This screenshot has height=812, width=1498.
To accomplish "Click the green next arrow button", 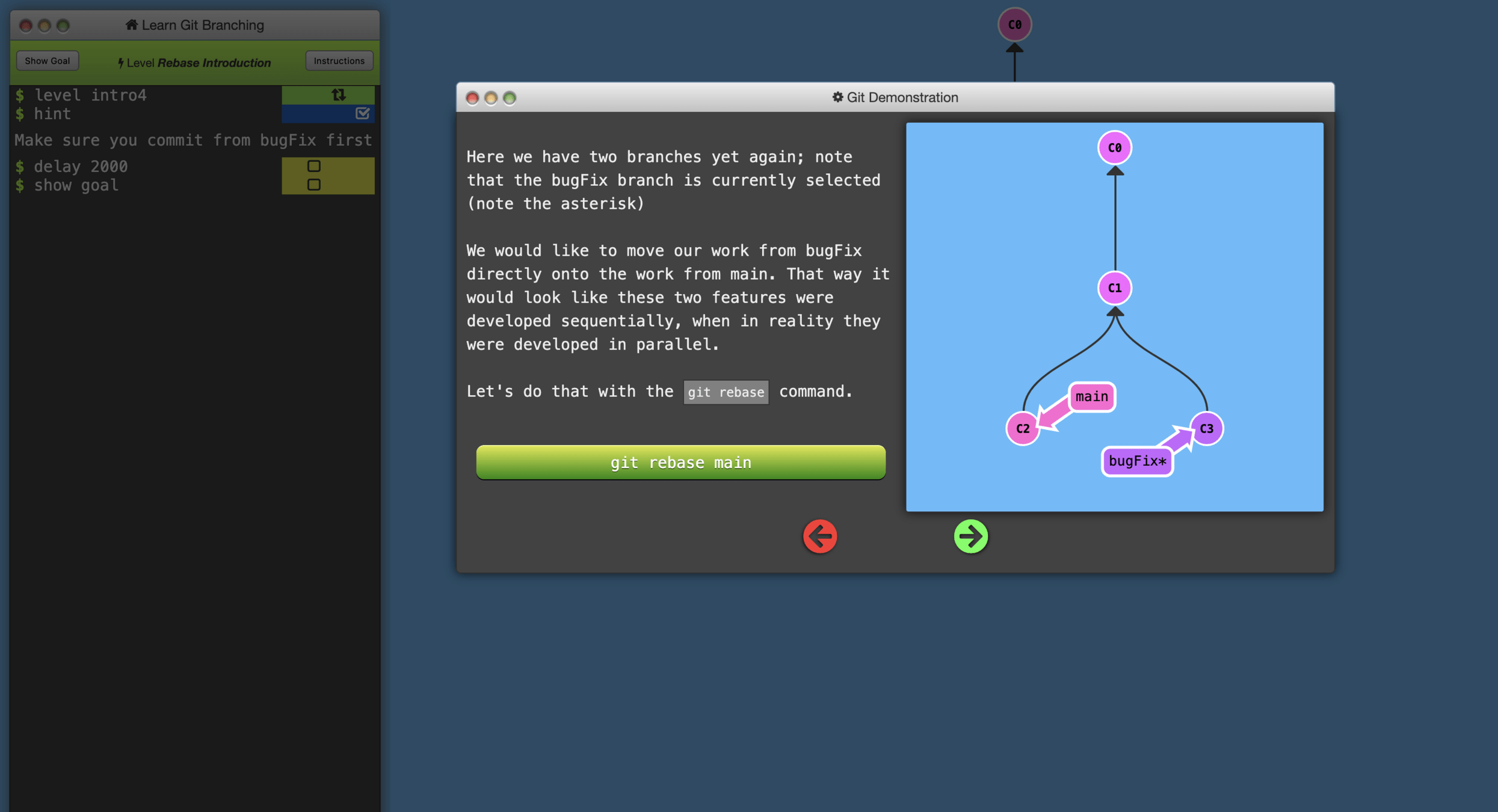I will [x=970, y=536].
